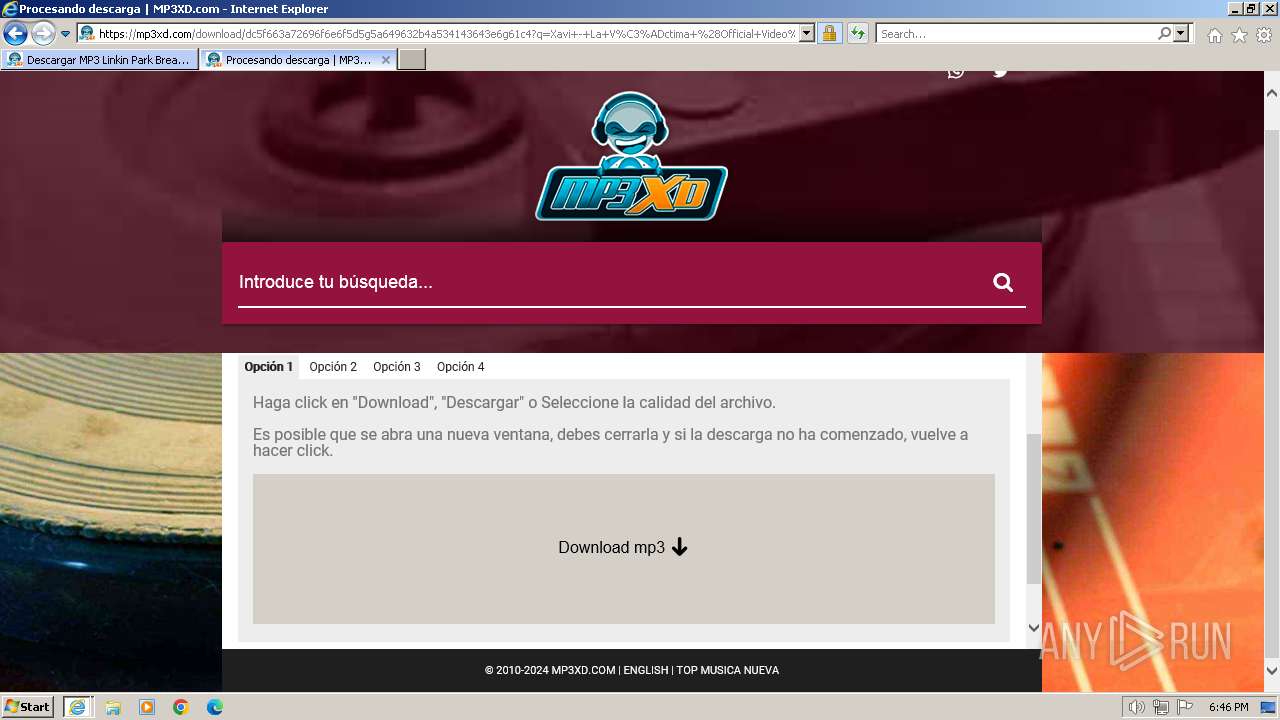Open the recent pages dropdown arrow
This screenshot has height=720, width=1280.
(x=65, y=34)
